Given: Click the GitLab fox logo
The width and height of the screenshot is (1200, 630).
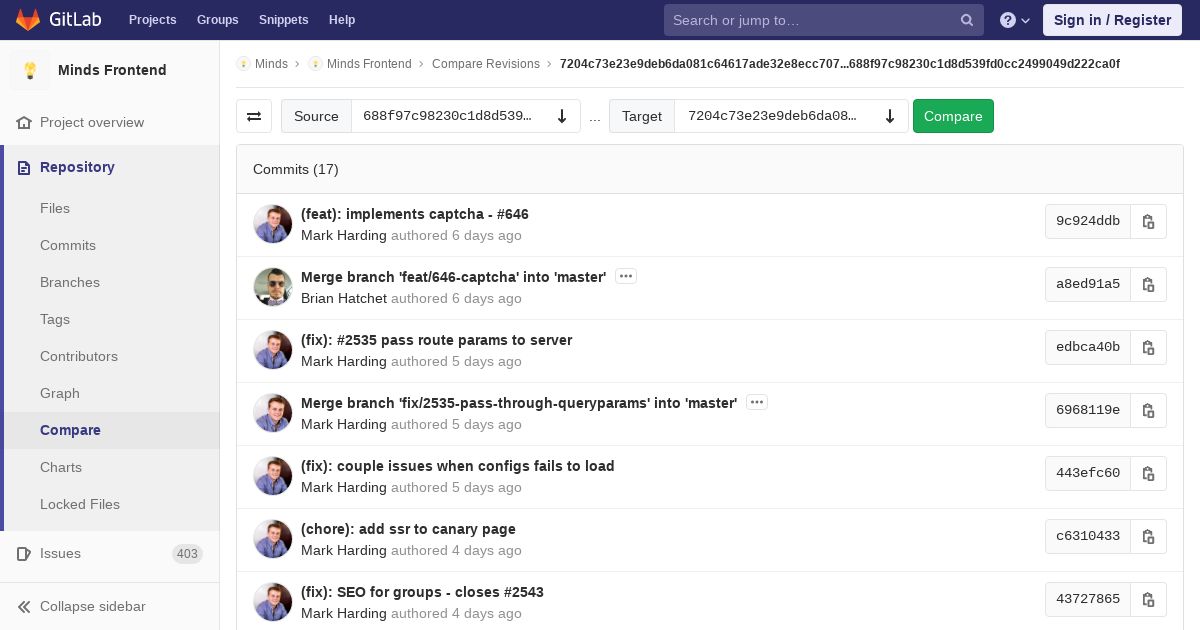Looking at the screenshot, I should pyautogui.click(x=28, y=20).
